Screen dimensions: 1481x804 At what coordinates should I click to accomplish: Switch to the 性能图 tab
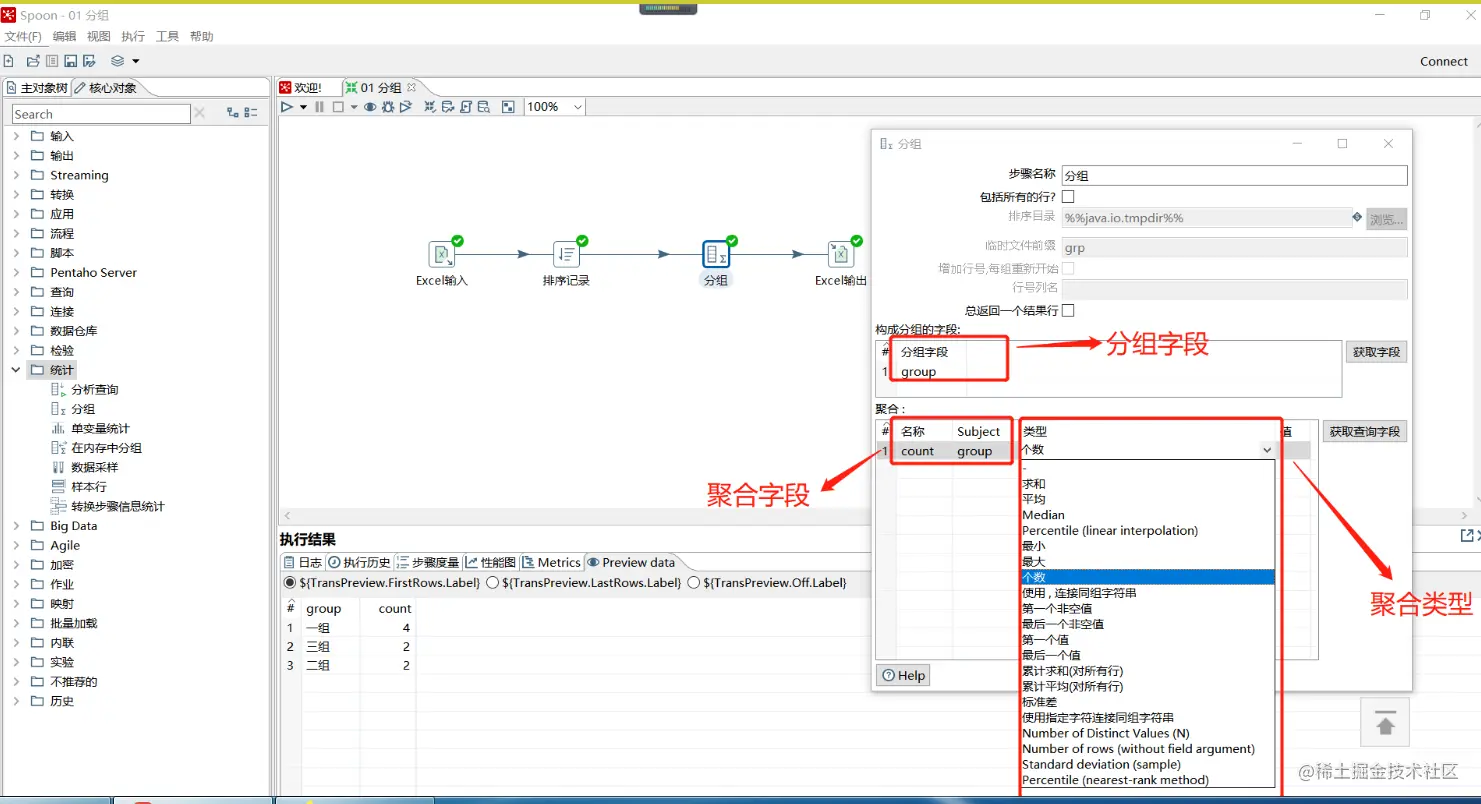click(490, 562)
